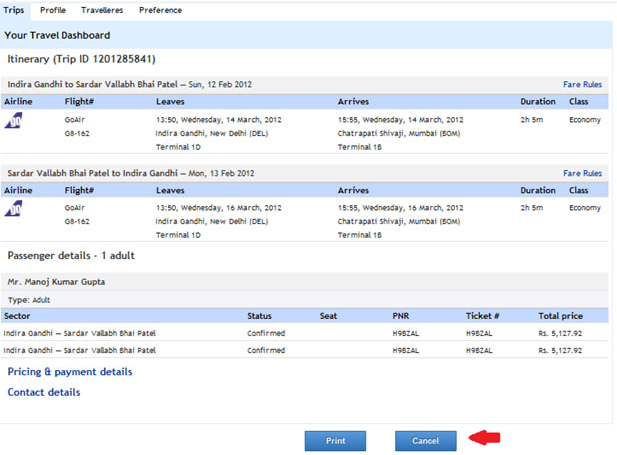The image size is (617, 455).
Task: View Fare Rules for the 13 Feb flight
Action: pyautogui.click(x=582, y=173)
